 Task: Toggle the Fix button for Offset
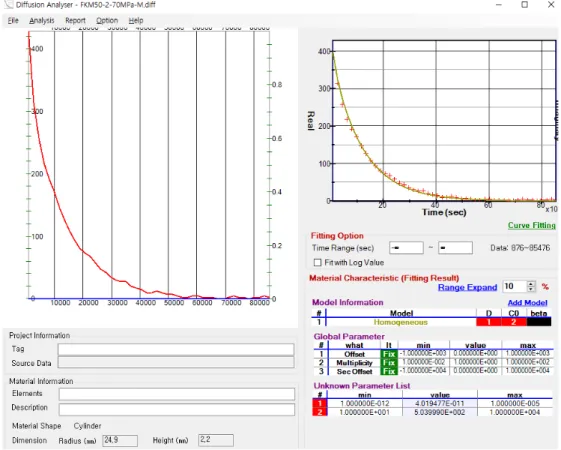click(389, 354)
